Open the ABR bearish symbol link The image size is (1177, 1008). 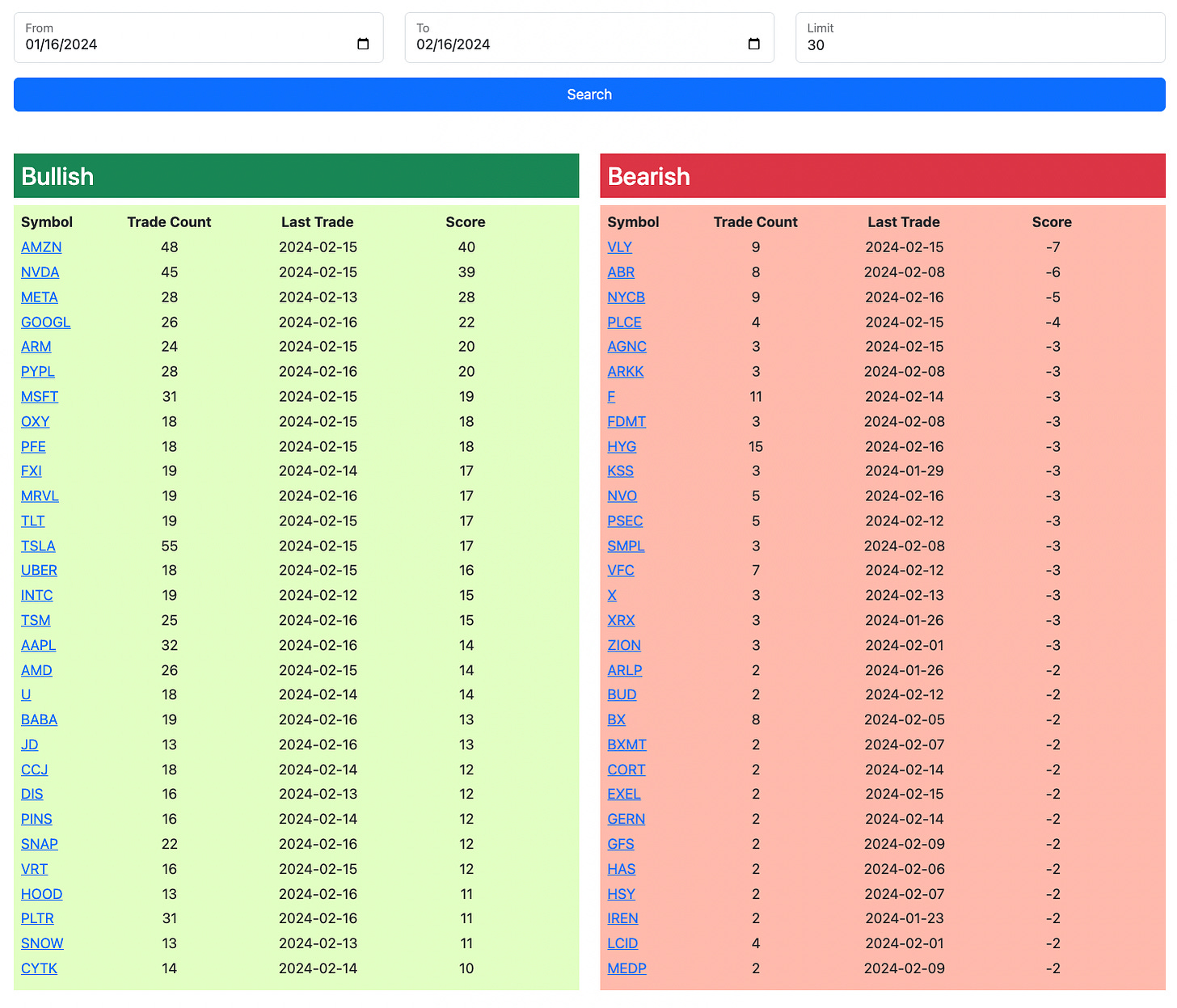pyautogui.click(x=621, y=272)
